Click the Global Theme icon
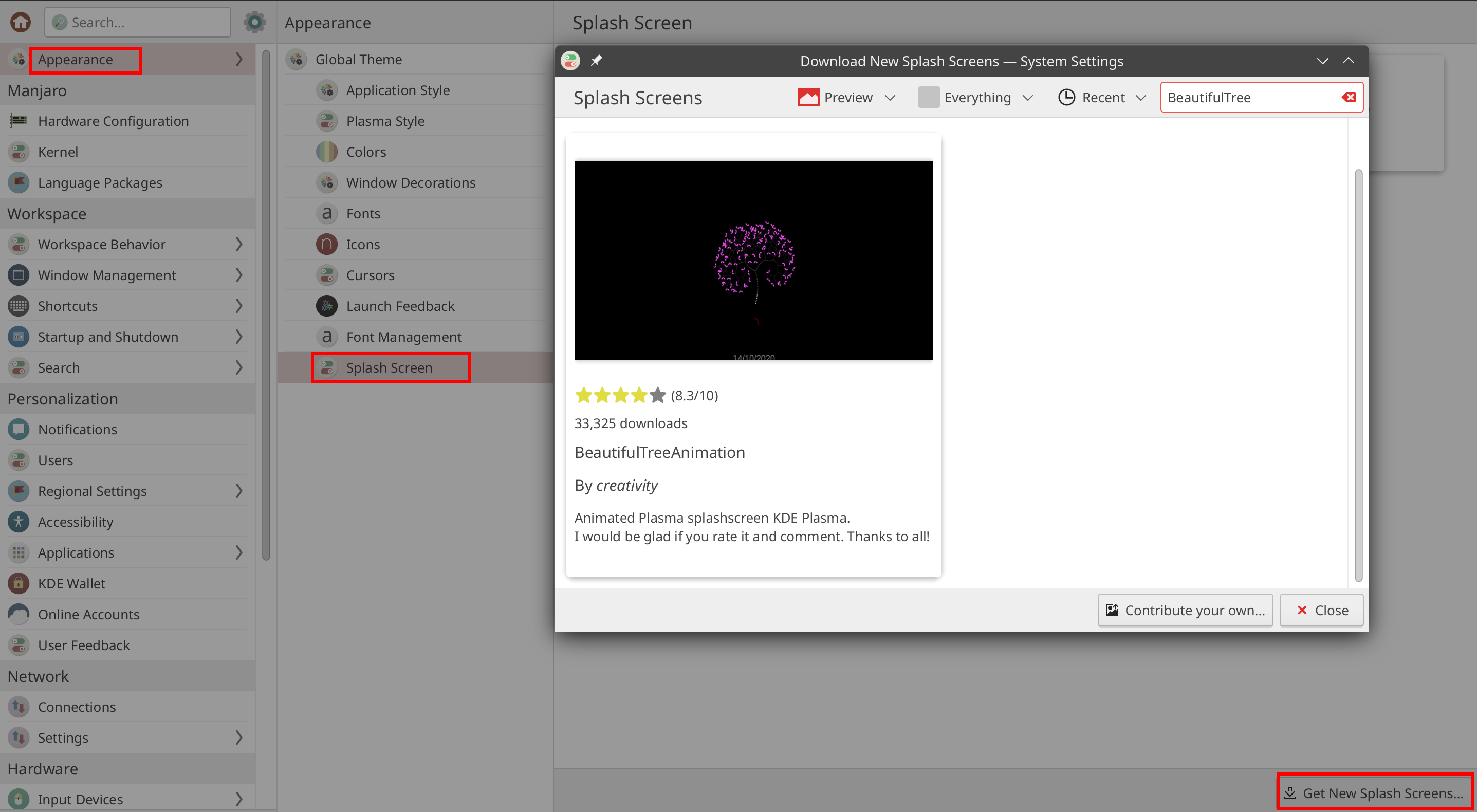 [x=296, y=59]
